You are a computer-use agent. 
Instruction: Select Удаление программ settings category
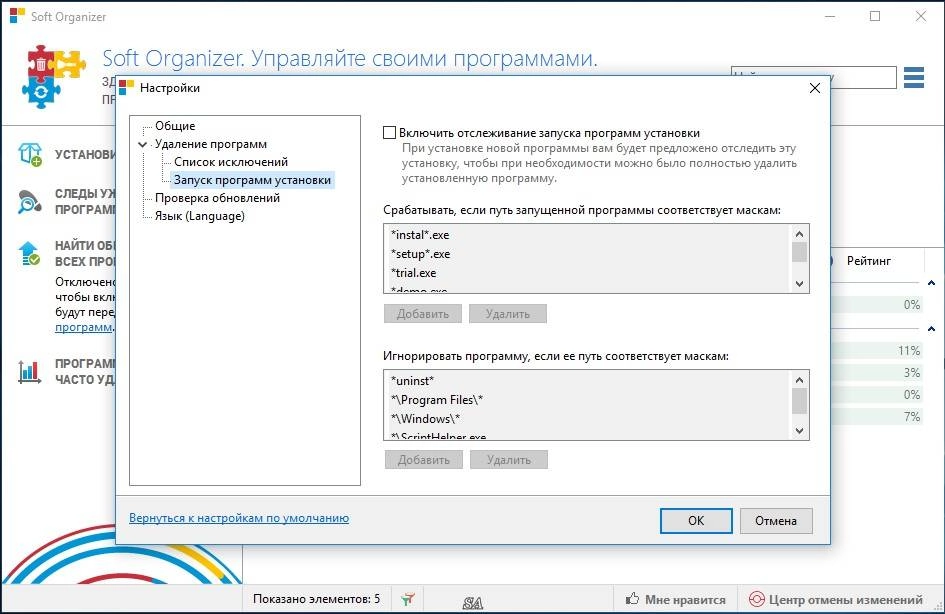210,144
